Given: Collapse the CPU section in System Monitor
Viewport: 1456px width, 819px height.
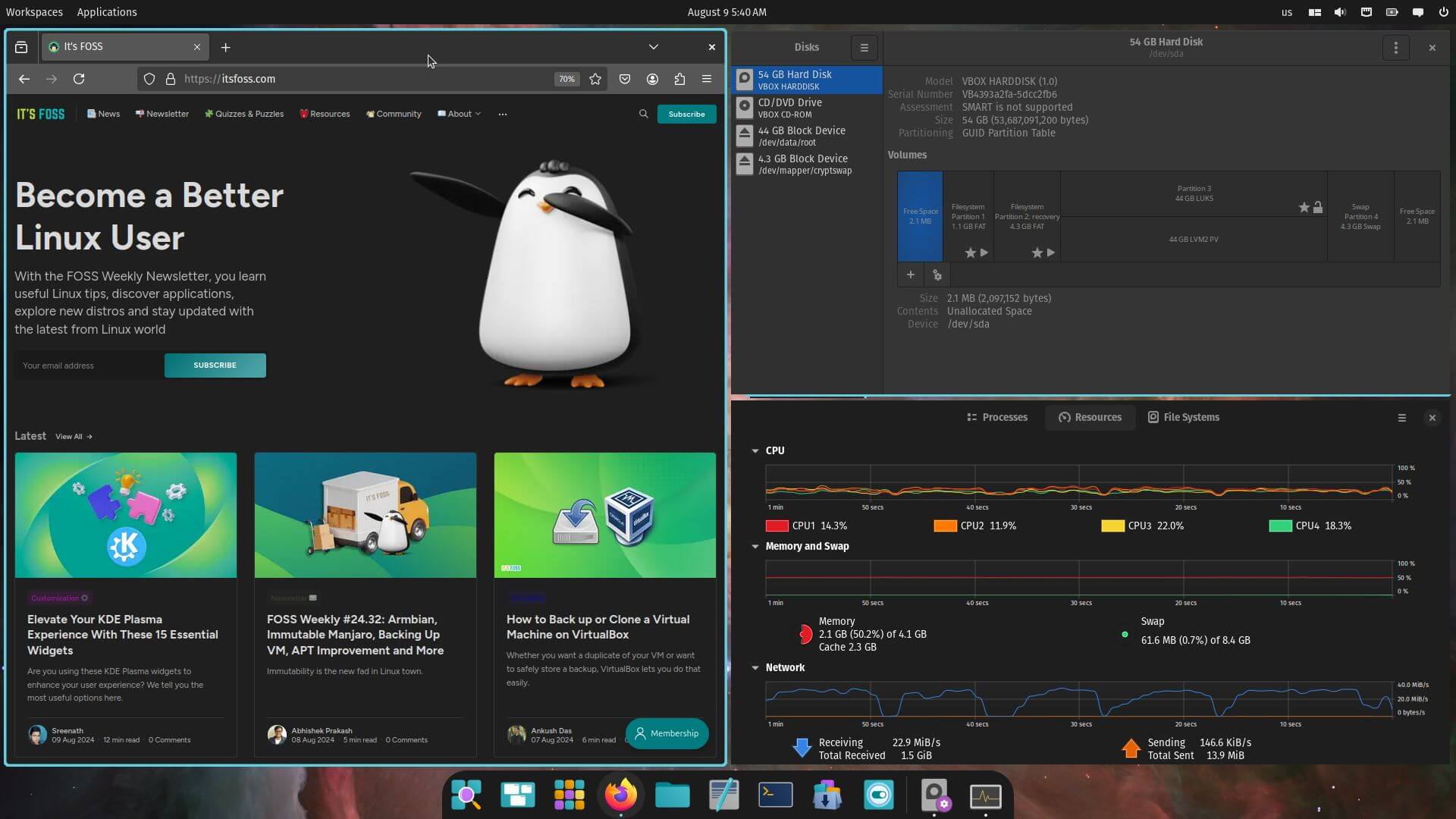Looking at the screenshot, I should pyautogui.click(x=755, y=450).
